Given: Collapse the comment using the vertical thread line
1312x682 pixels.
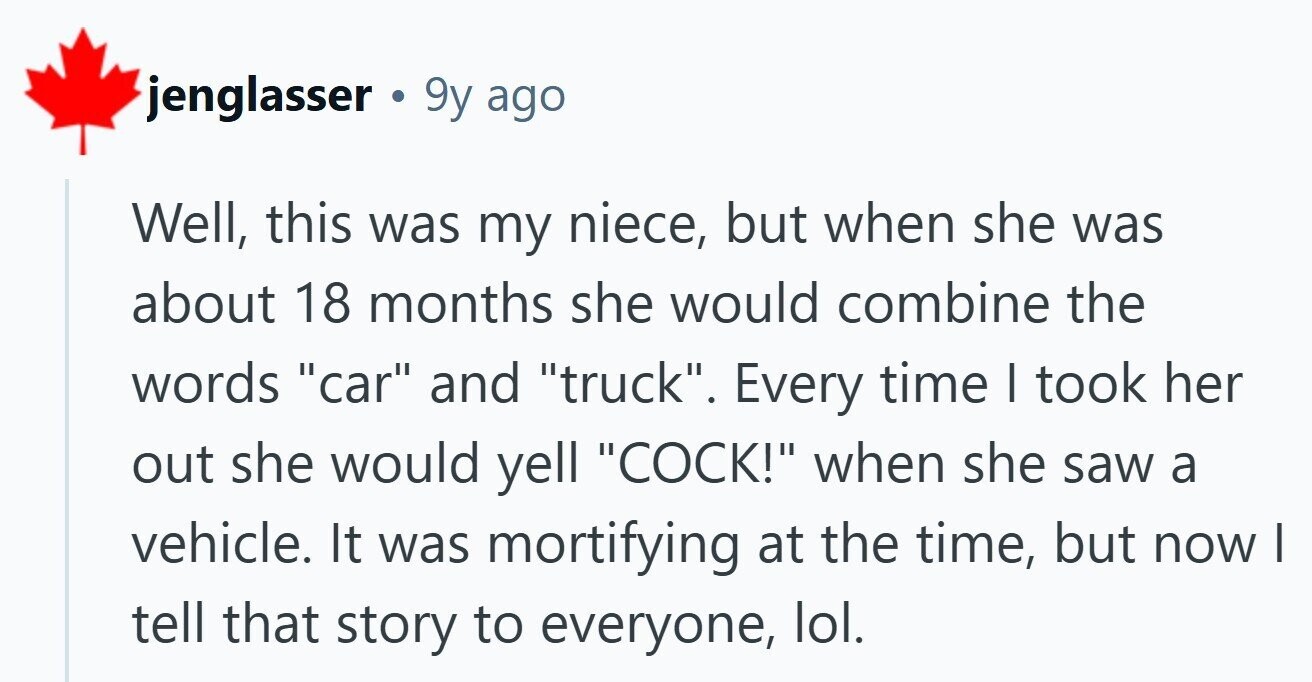Looking at the screenshot, I should tap(67, 430).
